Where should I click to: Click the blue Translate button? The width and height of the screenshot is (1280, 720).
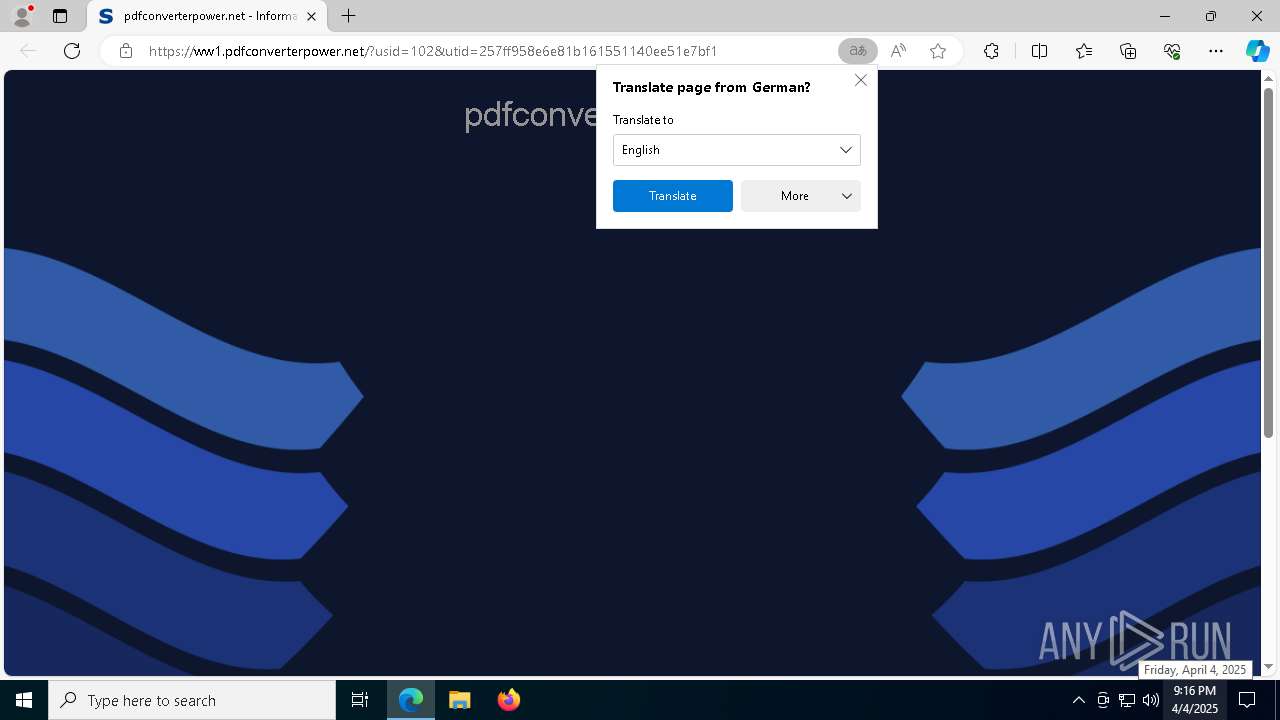tap(673, 196)
